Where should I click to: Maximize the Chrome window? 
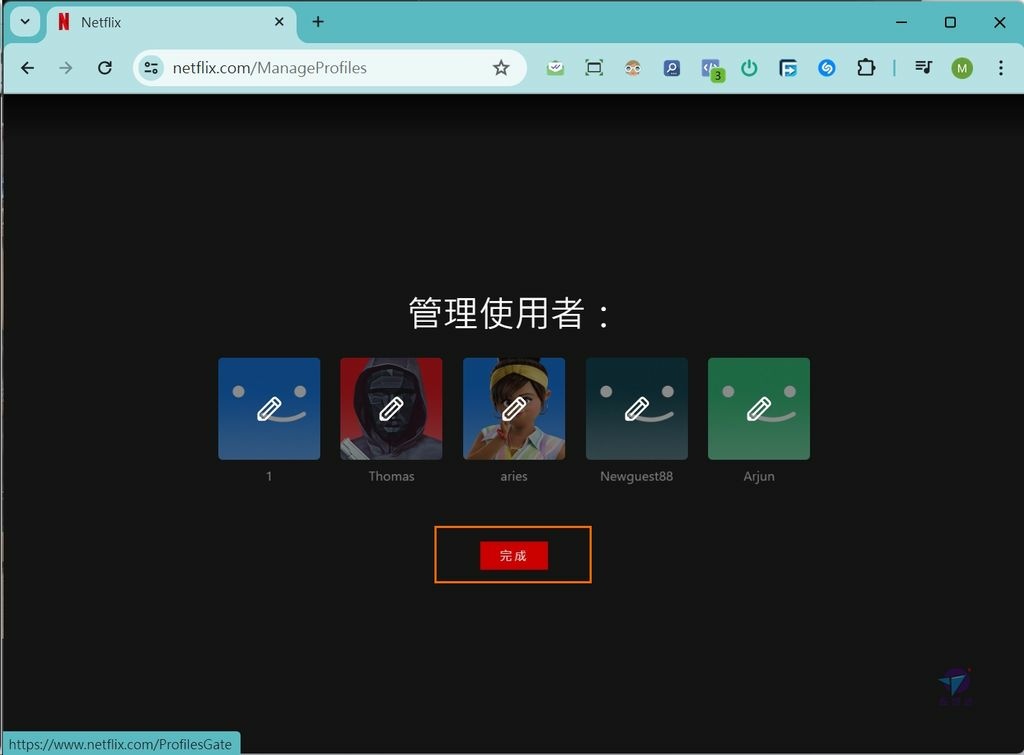point(950,22)
